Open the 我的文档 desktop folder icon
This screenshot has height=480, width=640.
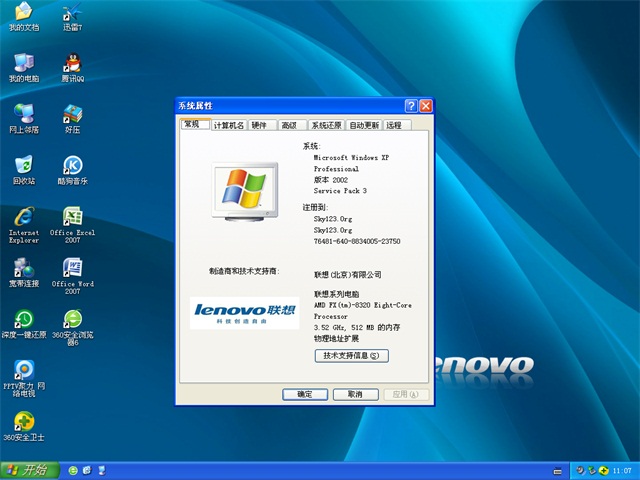[x=24, y=17]
